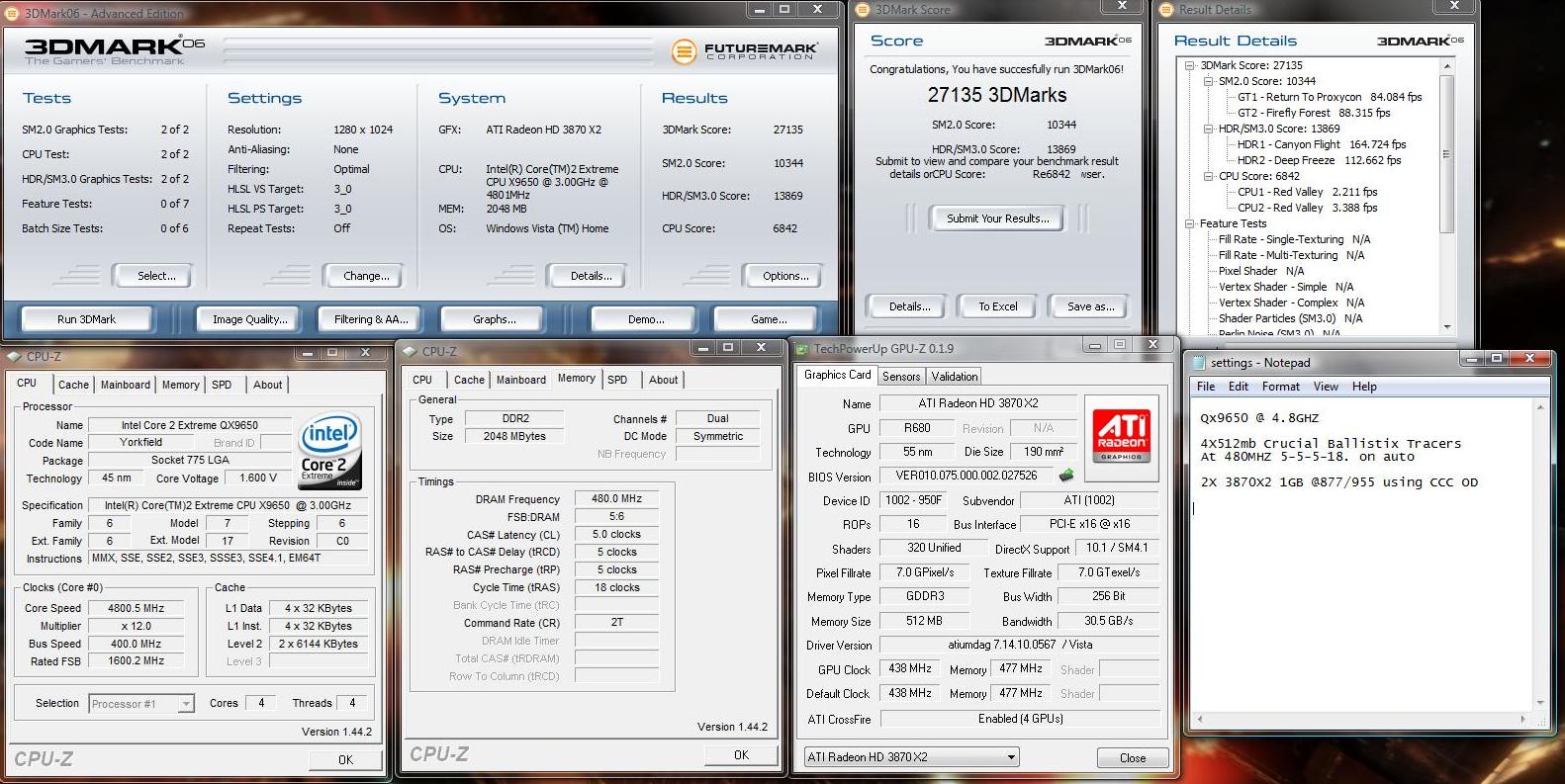Open Mainboard tab in left CPU-Z window
1565x784 pixels.
click(126, 385)
